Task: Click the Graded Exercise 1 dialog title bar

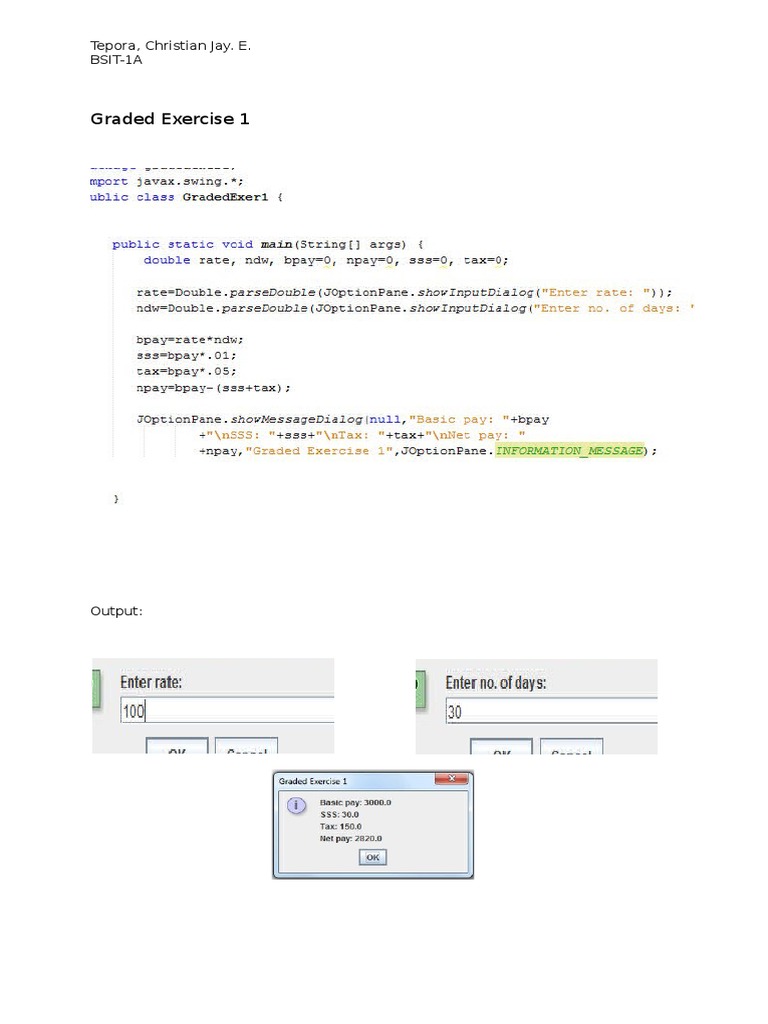Action: pyautogui.click(x=373, y=780)
